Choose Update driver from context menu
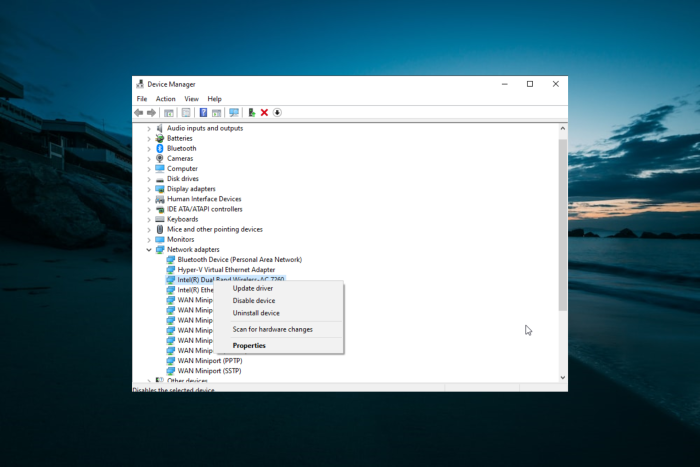The height and width of the screenshot is (467, 700). click(253, 288)
